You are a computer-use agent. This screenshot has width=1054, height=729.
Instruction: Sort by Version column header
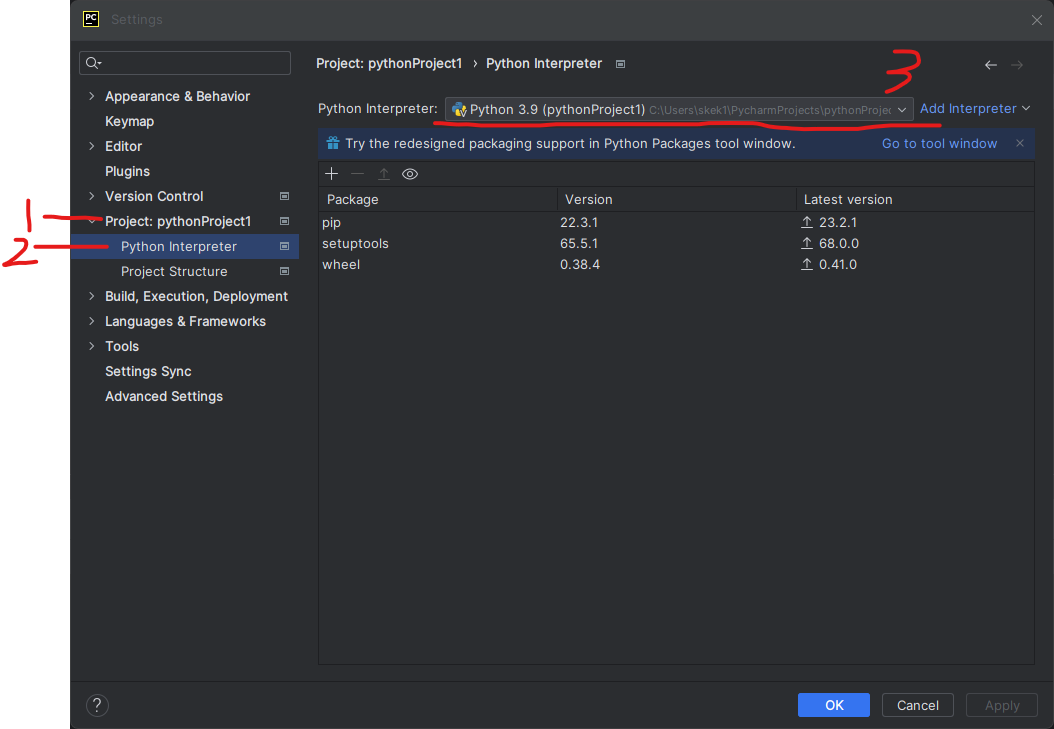tap(676, 200)
